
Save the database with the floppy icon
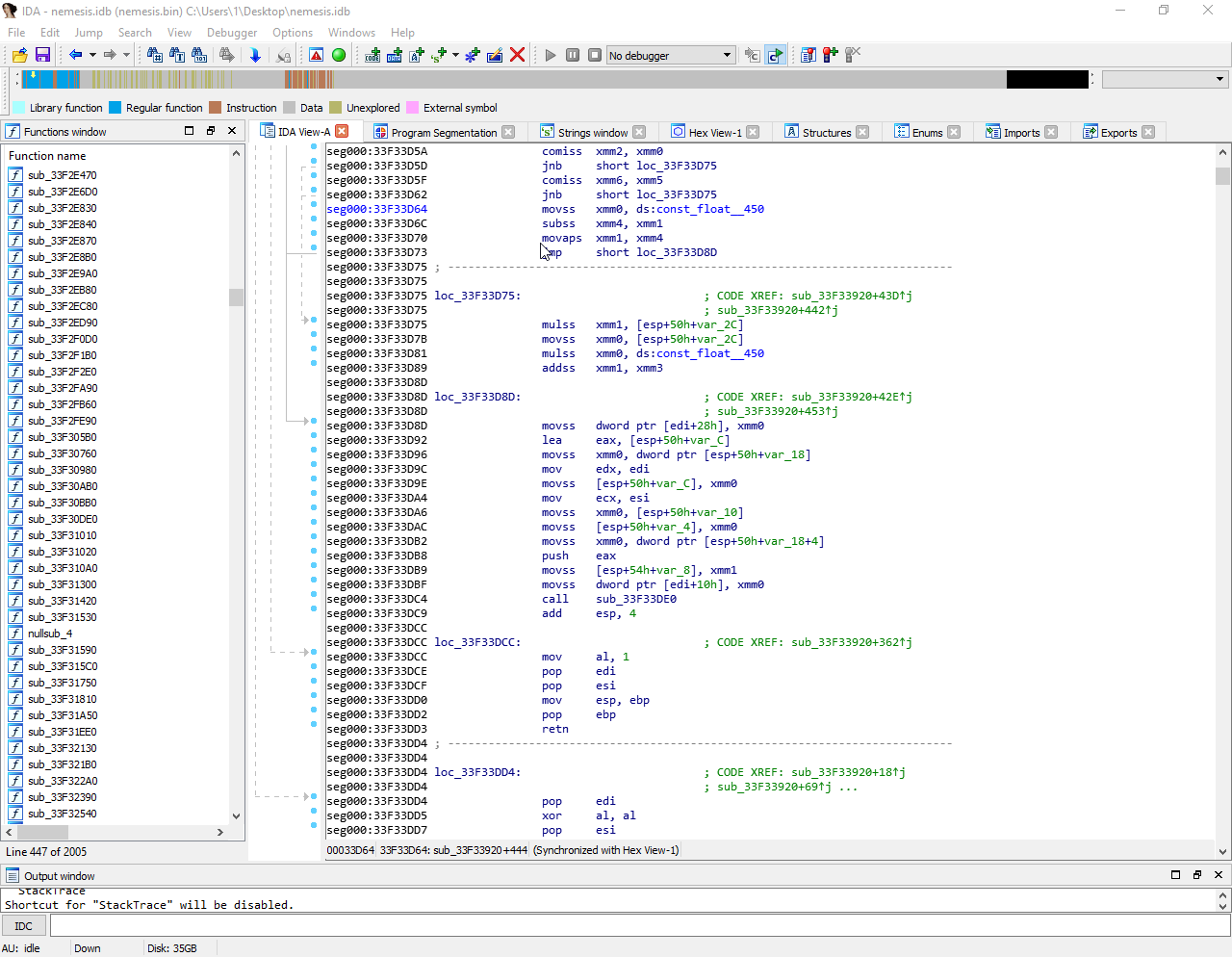pos(42,55)
